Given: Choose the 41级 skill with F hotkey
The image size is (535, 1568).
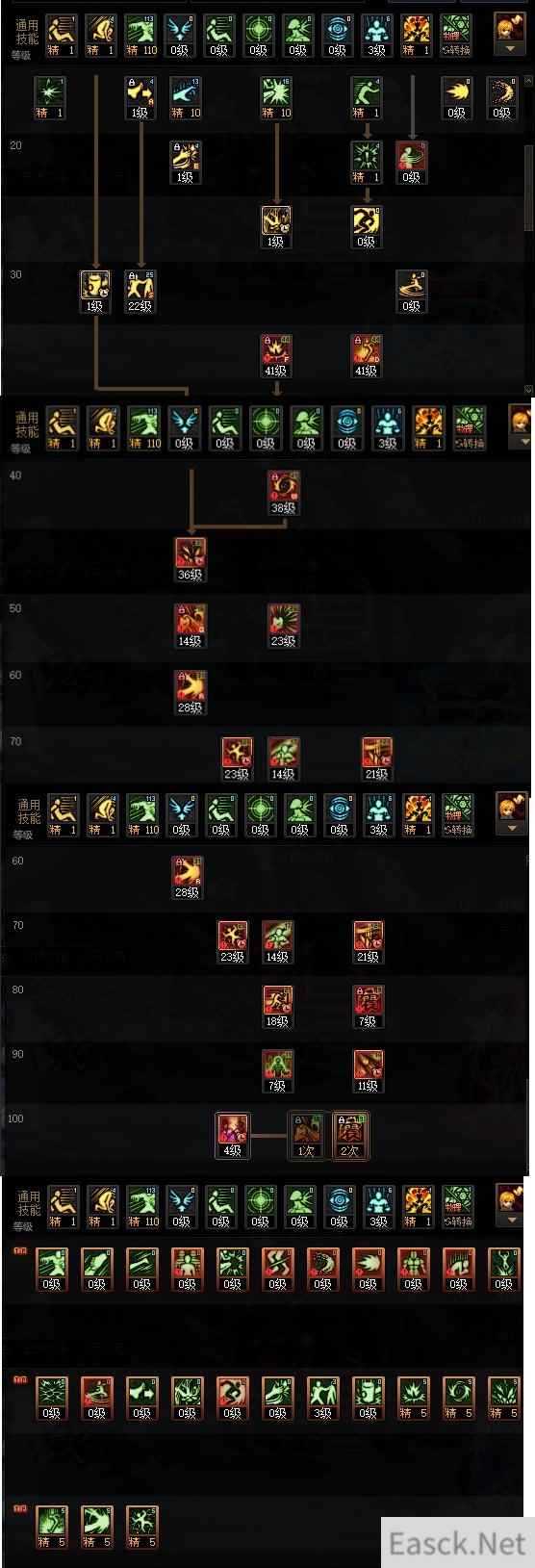Looking at the screenshot, I should 275,355.
